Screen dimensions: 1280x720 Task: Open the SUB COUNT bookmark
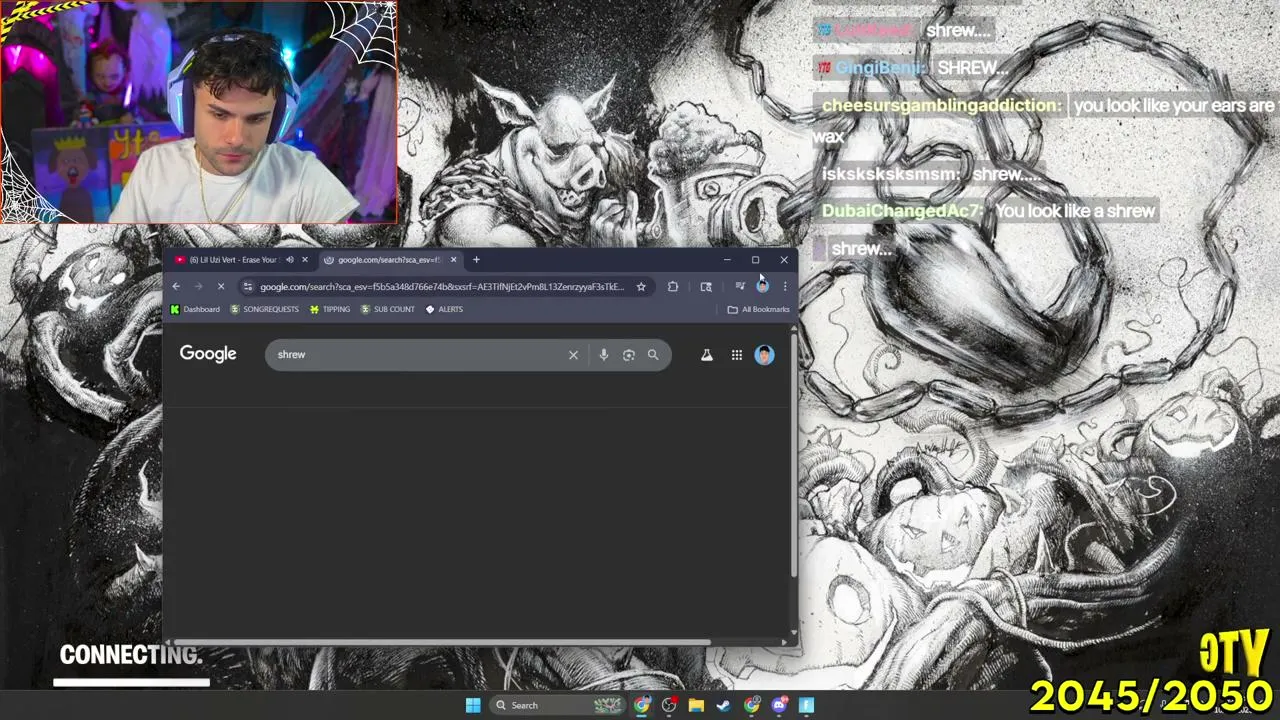tap(388, 310)
